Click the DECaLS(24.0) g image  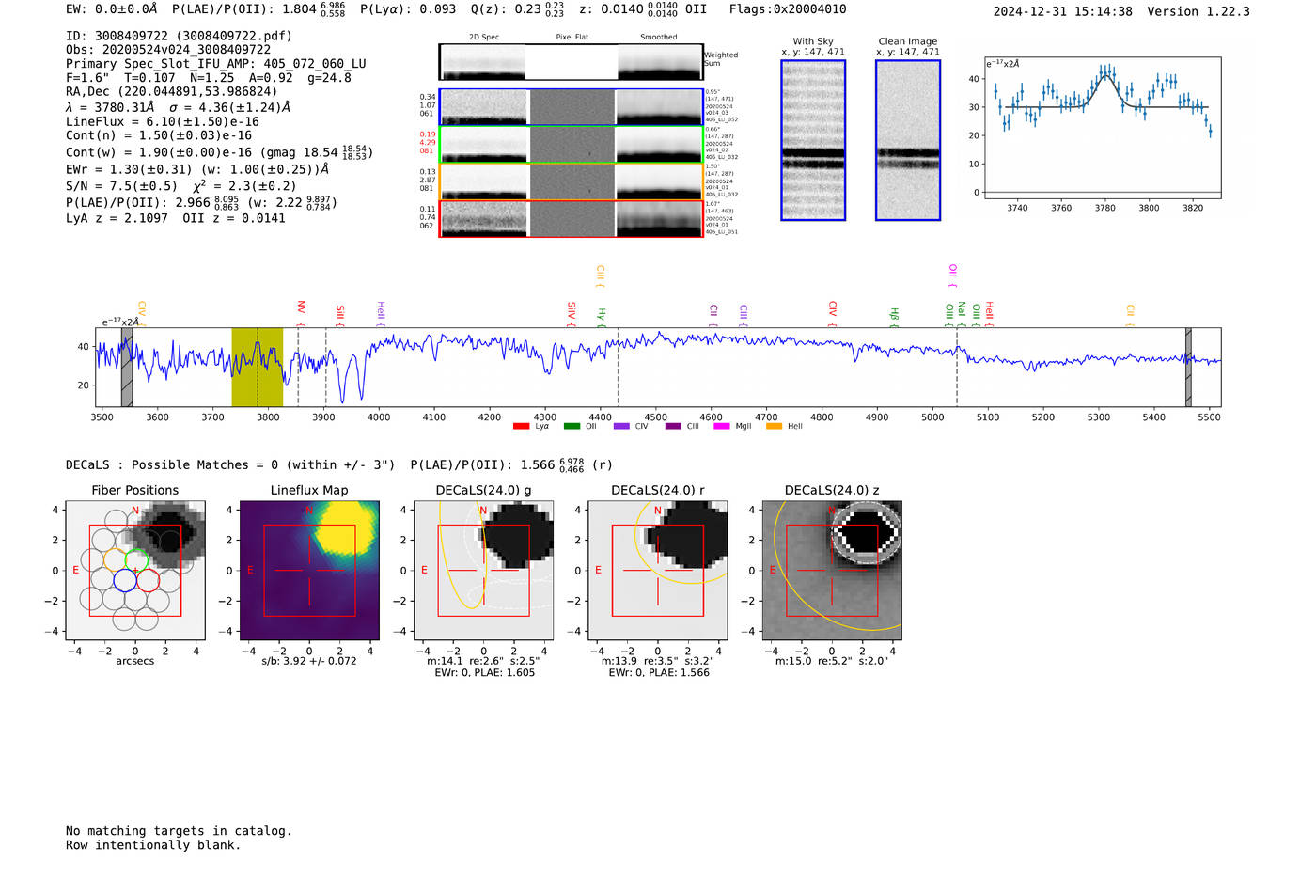coord(484,571)
